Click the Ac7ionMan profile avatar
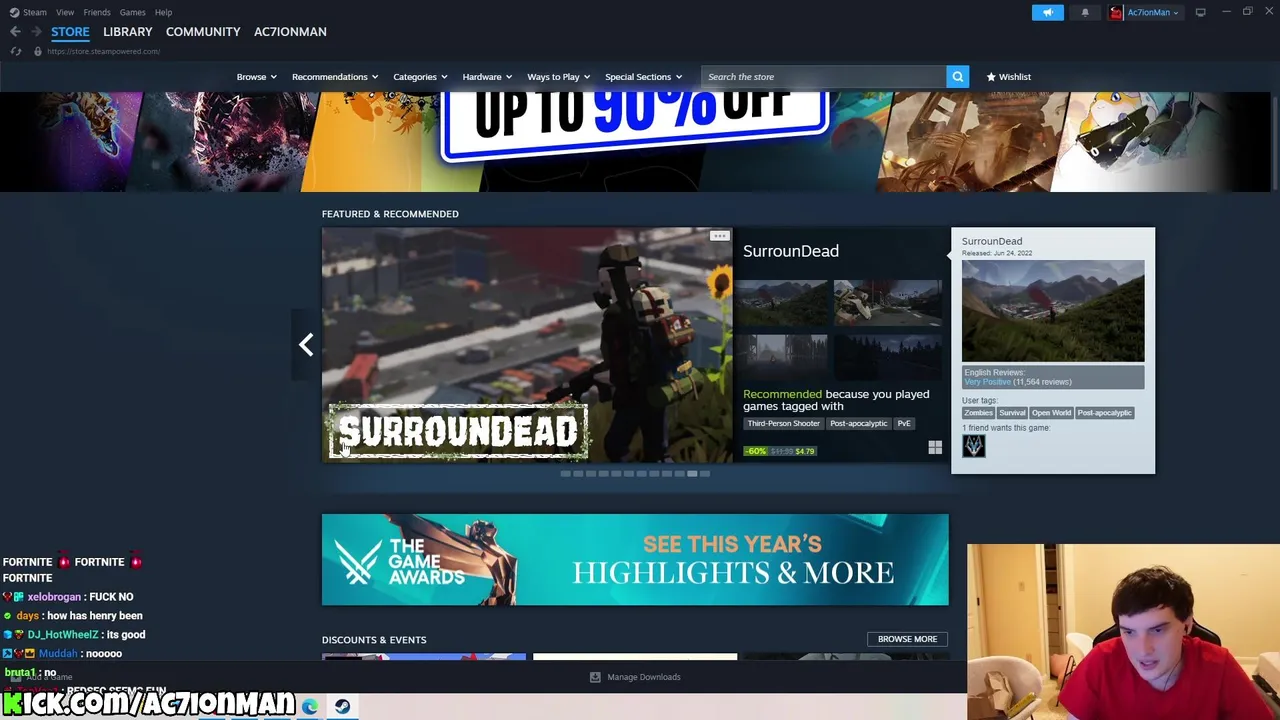 (x=1116, y=12)
